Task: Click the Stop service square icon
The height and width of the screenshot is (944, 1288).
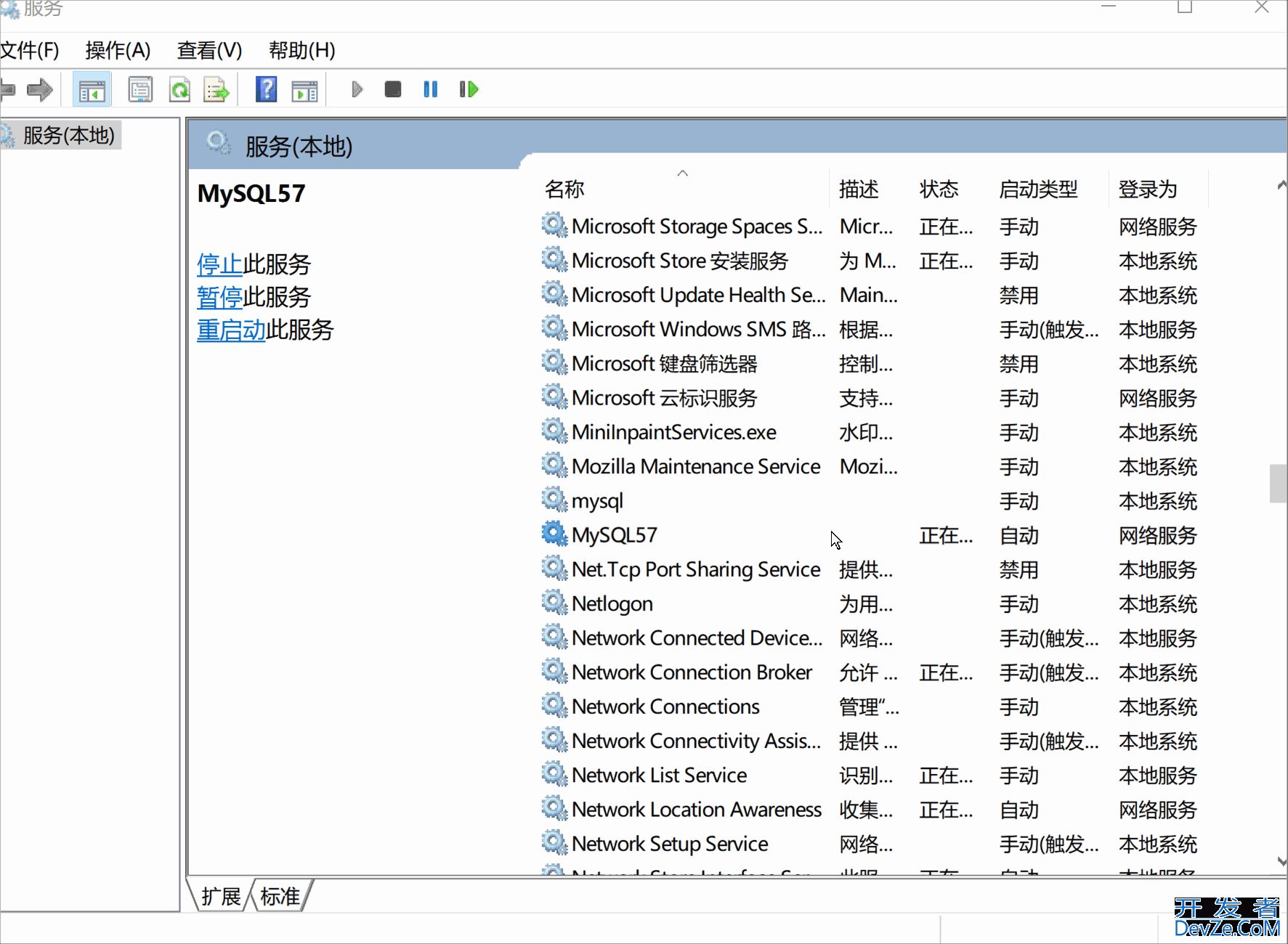Action: coord(393,89)
